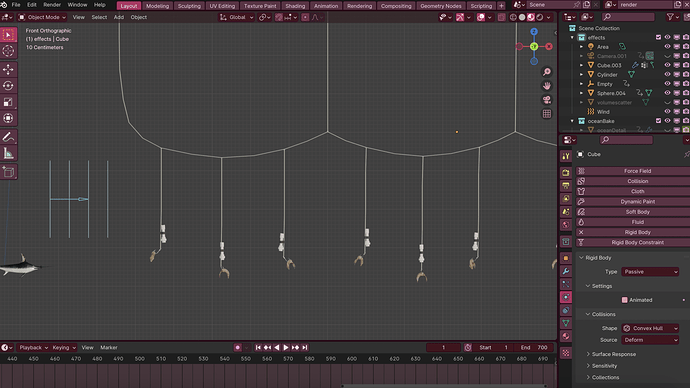690x388 pixels.
Task: Click the End frame field
Action: pos(533,348)
